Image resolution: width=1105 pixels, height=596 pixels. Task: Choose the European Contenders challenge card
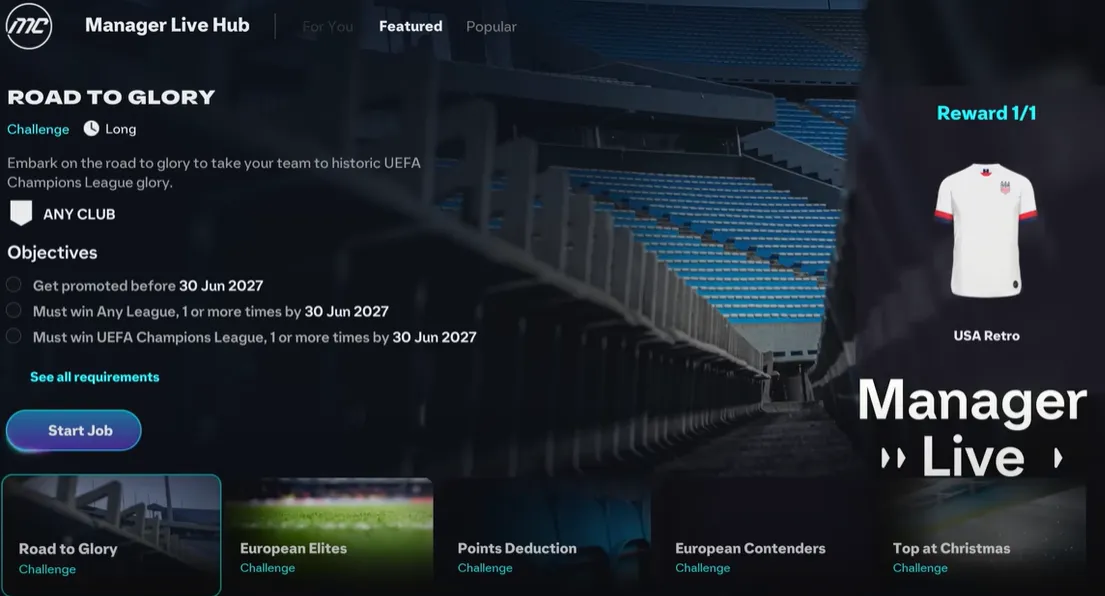(x=765, y=536)
